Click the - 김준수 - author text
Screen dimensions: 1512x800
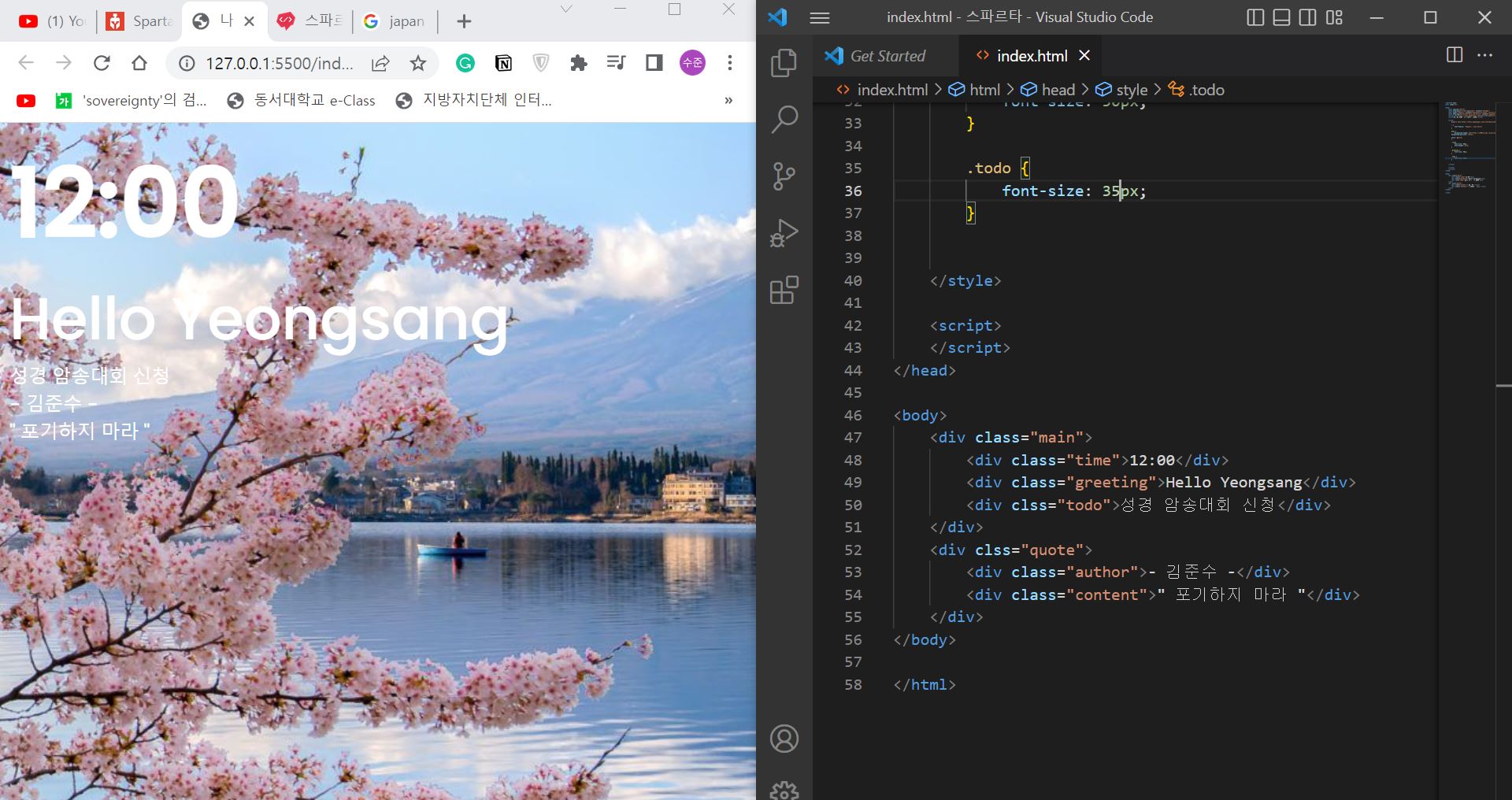coord(54,403)
